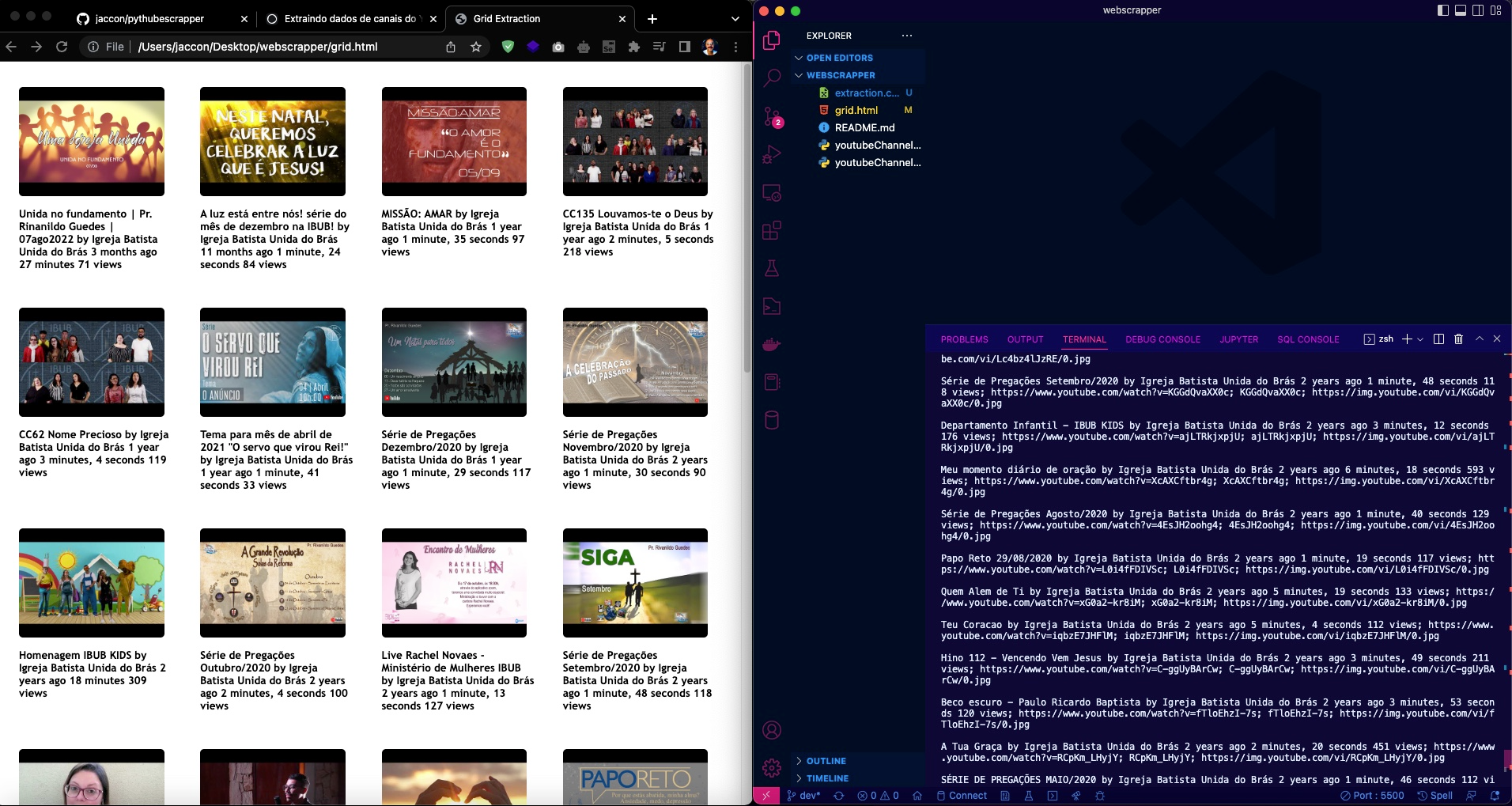Click Unida no fundamento video thumbnail
The width and height of the screenshot is (1512, 806).
coord(92,142)
